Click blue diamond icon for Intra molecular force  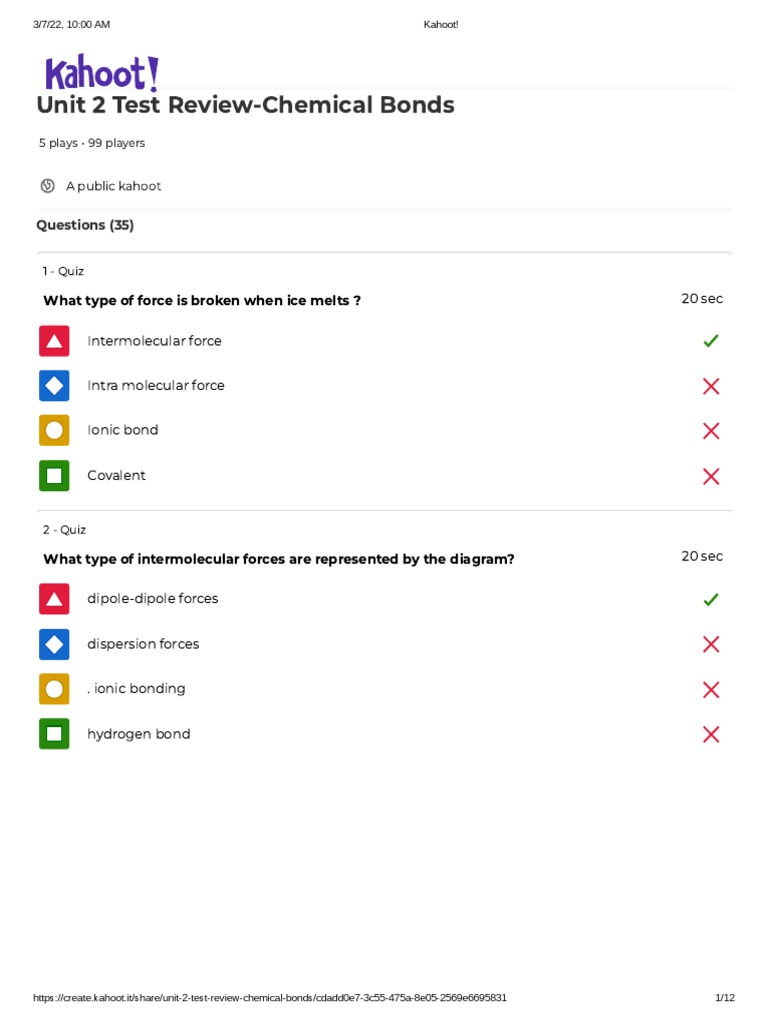54,386
